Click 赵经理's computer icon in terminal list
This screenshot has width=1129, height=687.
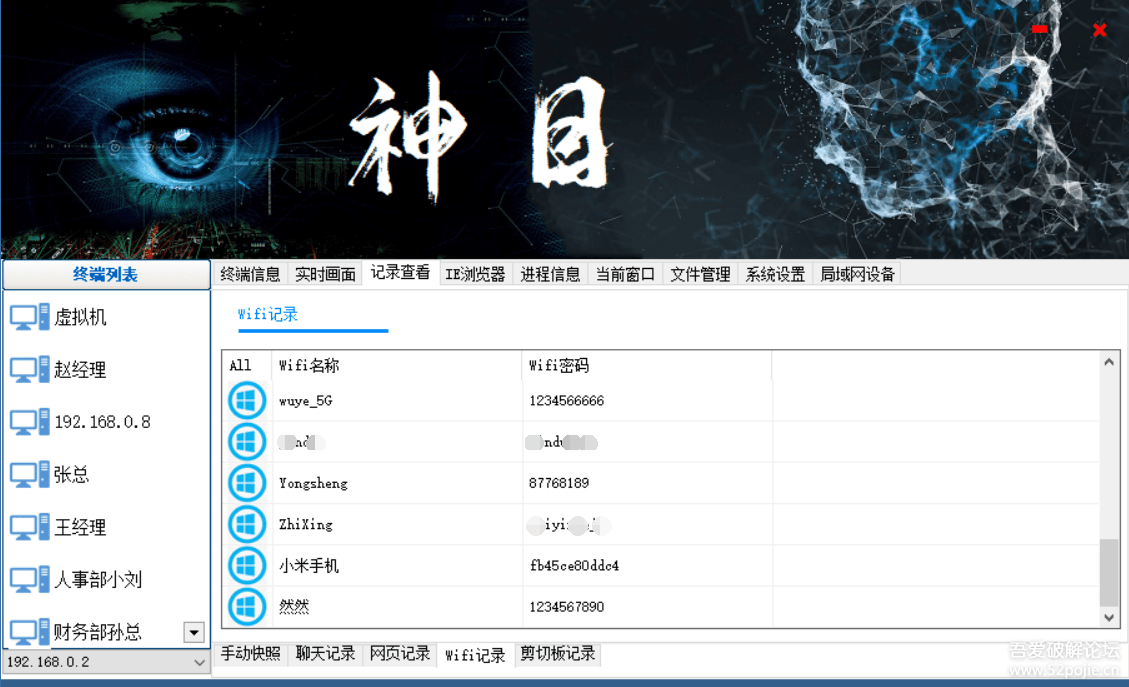point(26,368)
